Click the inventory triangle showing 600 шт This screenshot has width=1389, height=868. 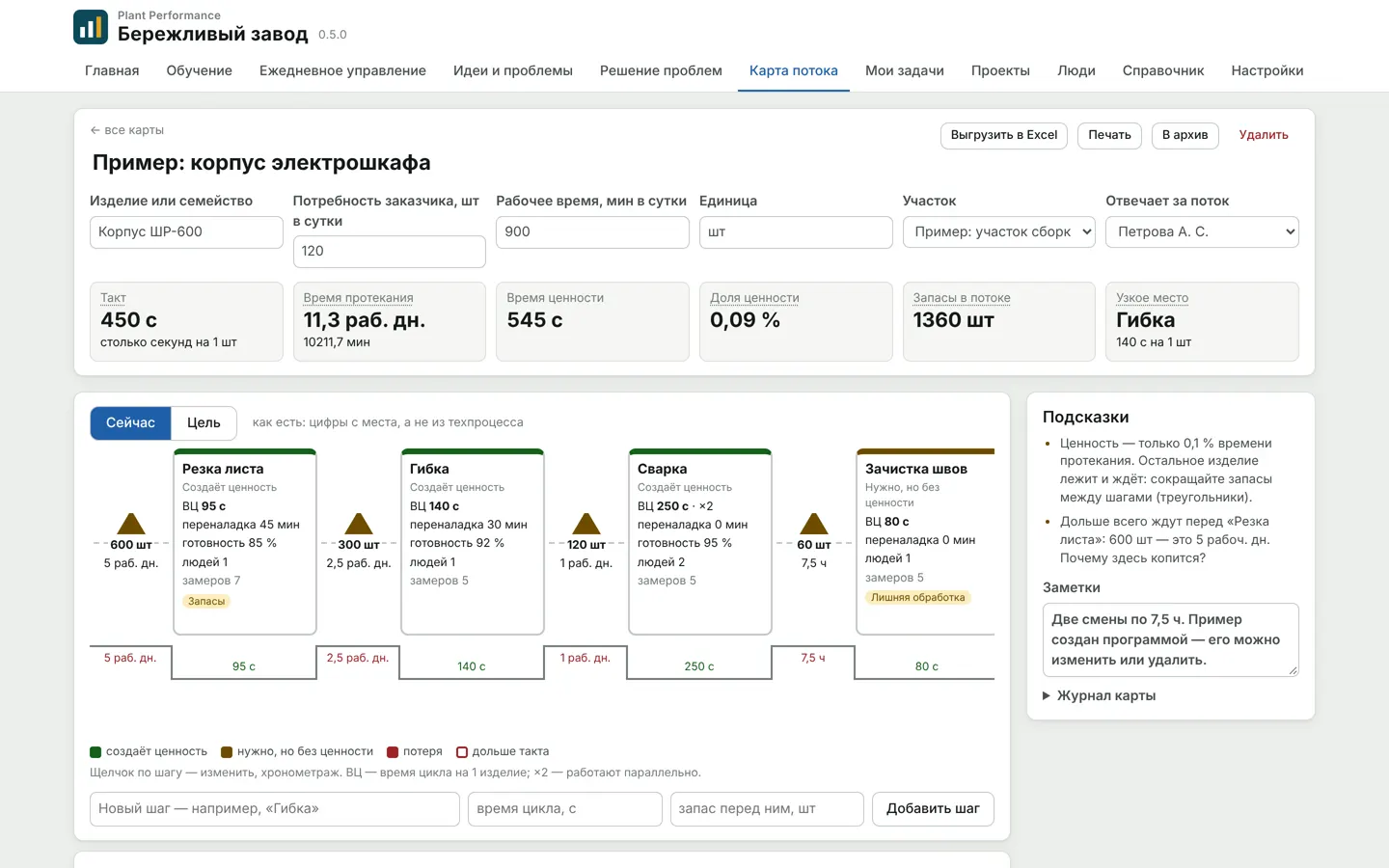click(131, 525)
